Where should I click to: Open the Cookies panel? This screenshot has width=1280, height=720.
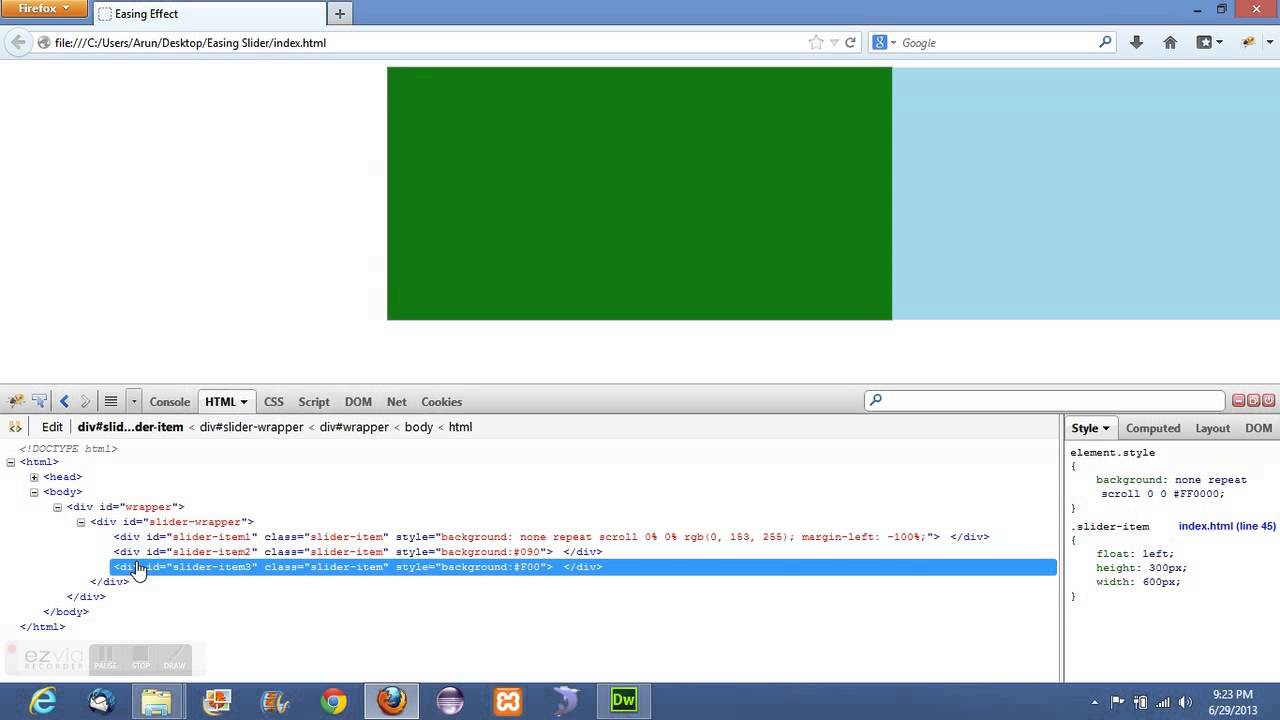[441, 401]
